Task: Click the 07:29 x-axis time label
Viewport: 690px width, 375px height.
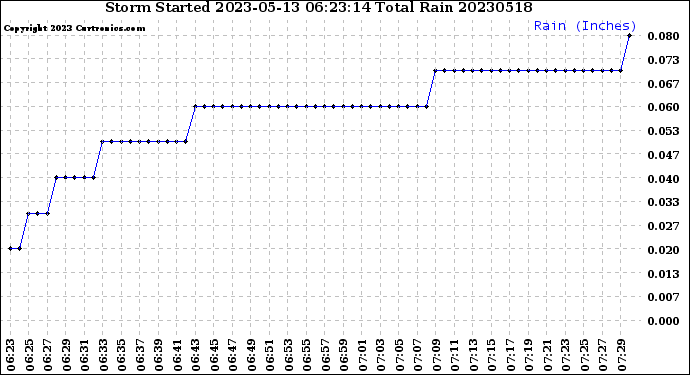Action: tap(621, 355)
